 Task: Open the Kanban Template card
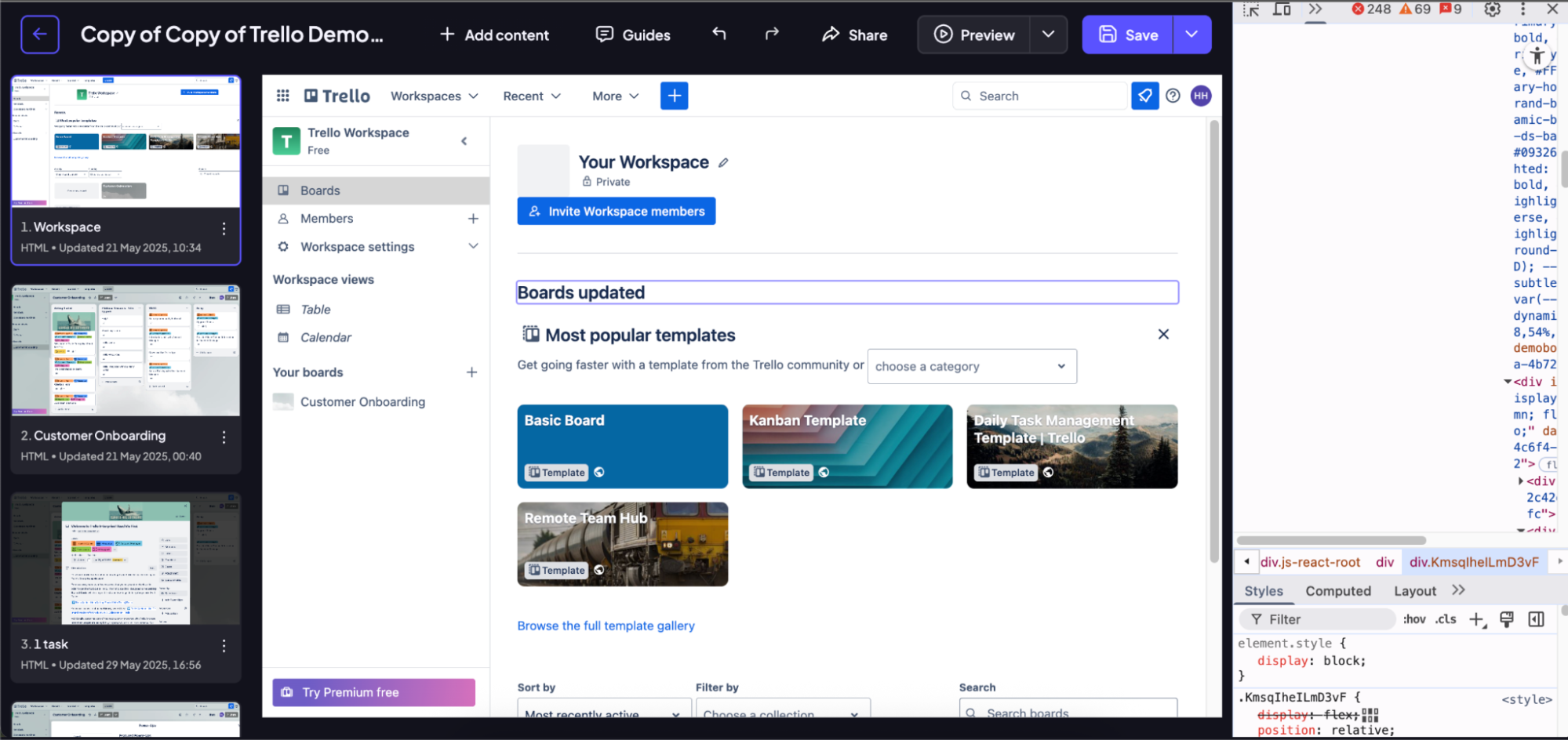click(x=847, y=446)
